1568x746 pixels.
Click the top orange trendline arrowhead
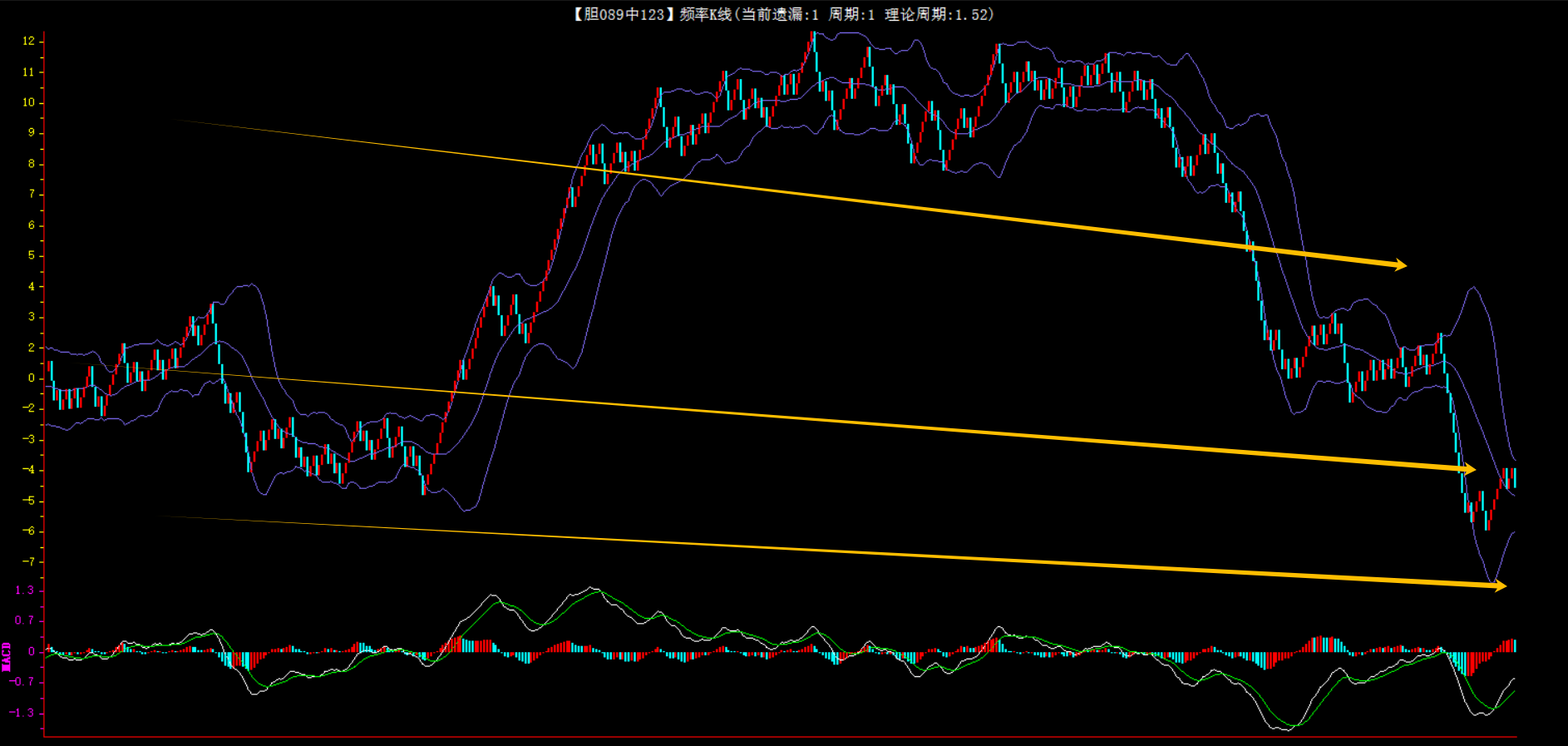click(1400, 265)
